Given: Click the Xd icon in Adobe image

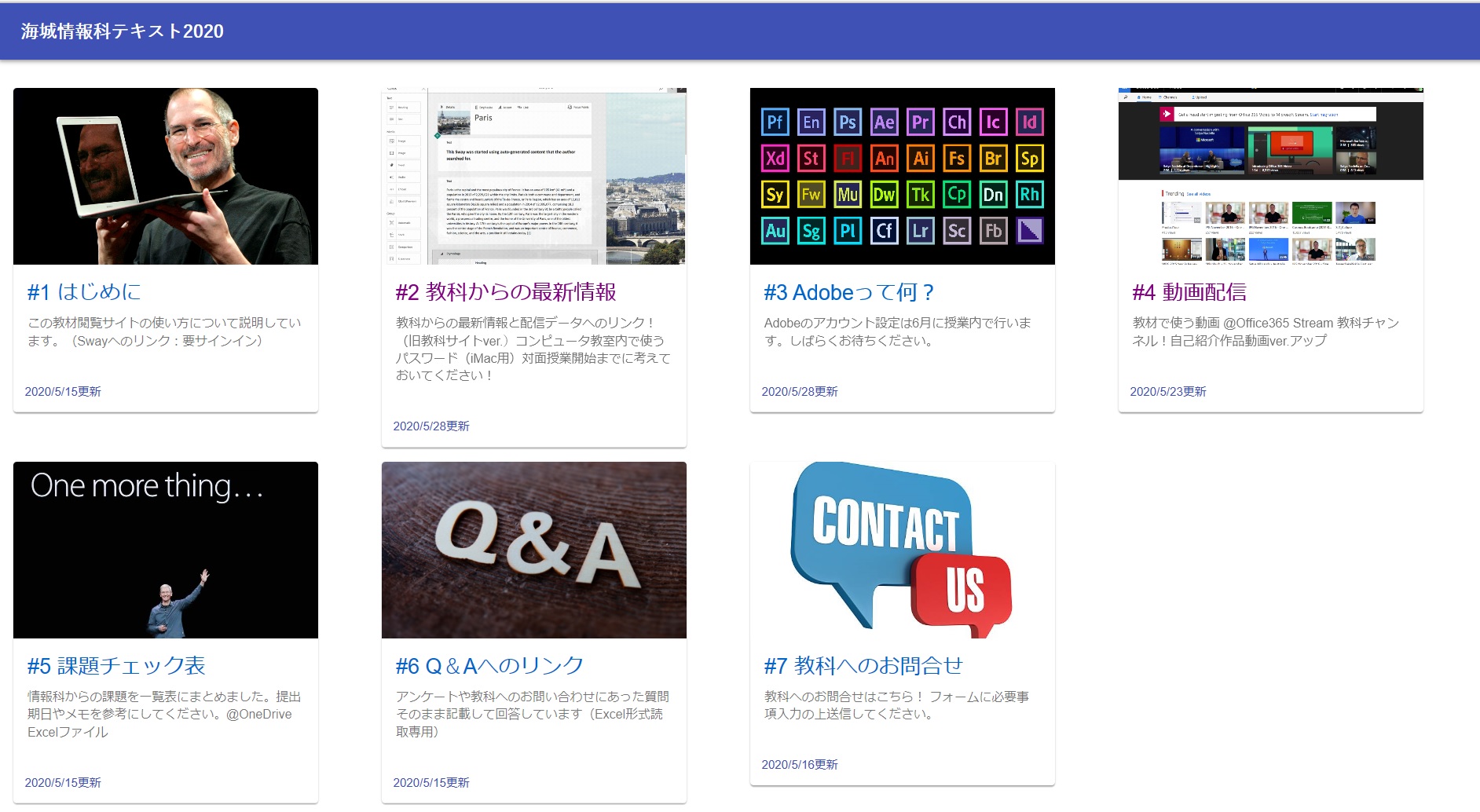Looking at the screenshot, I should point(775,159).
